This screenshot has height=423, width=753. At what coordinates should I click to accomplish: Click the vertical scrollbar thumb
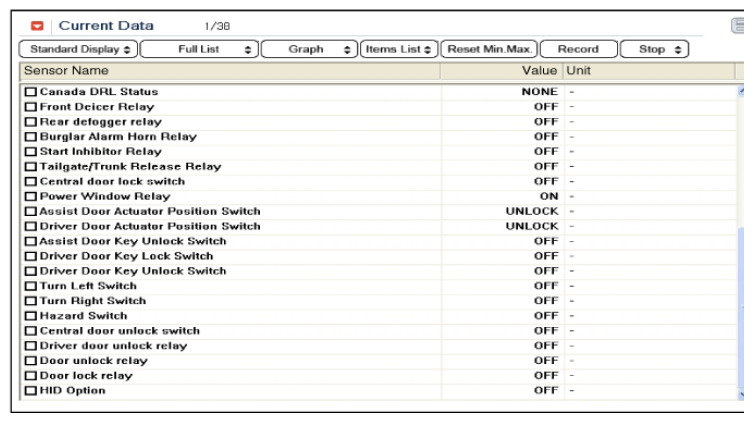click(x=741, y=307)
